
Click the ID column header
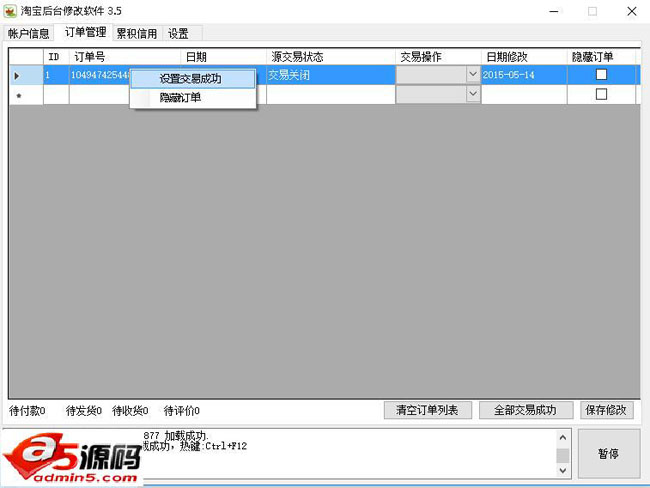pyautogui.click(x=56, y=57)
